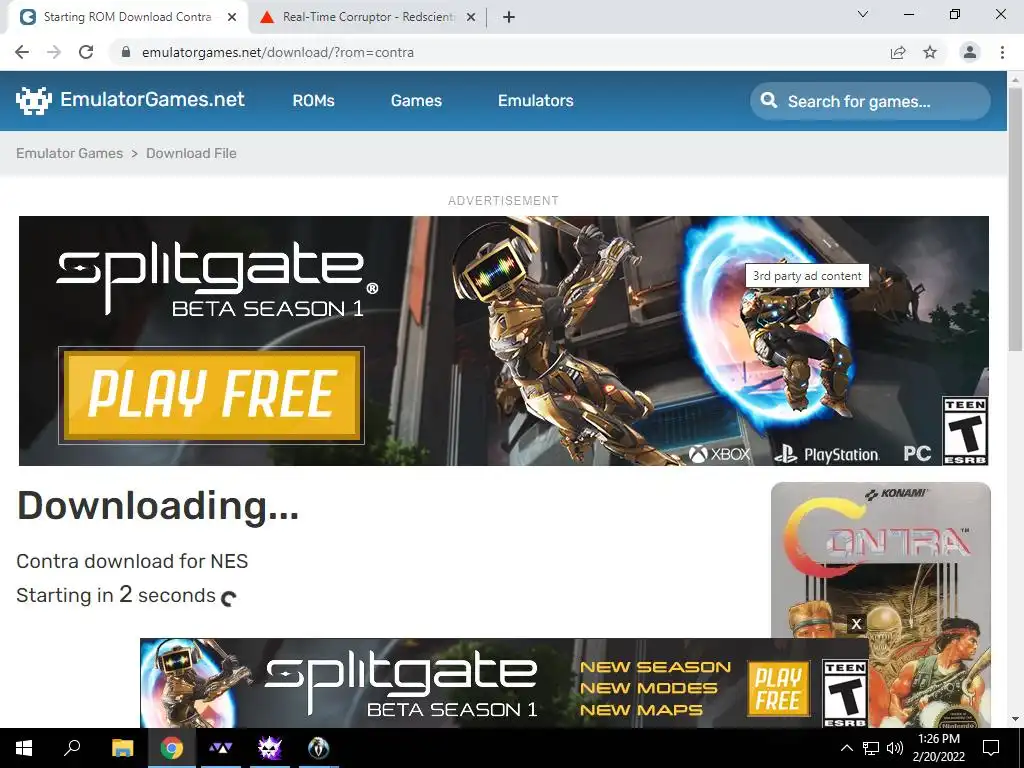Dismiss the bottom ad with X
Viewport: 1024px width, 768px height.
click(856, 624)
